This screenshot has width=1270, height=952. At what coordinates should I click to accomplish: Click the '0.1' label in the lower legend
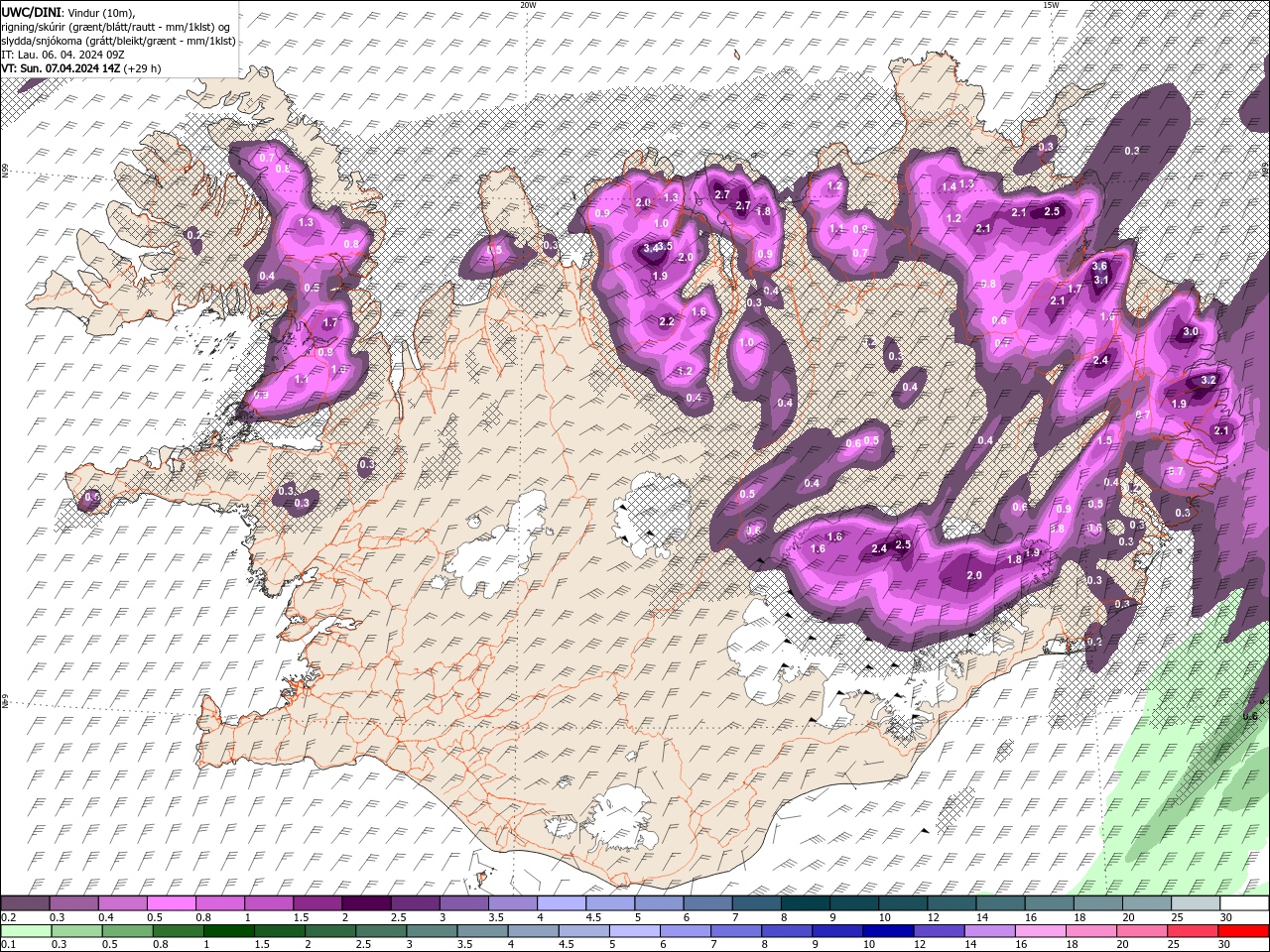pyautogui.click(x=8, y=944)
